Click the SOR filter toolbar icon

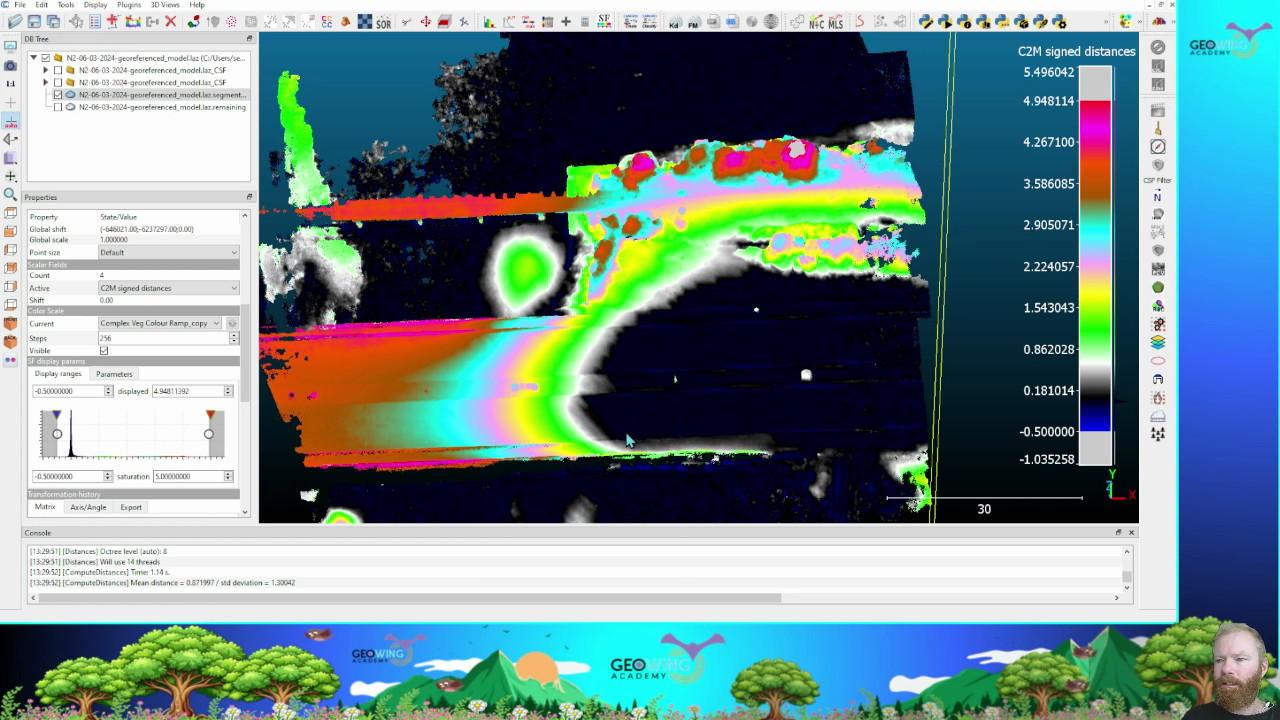point(383,22)
